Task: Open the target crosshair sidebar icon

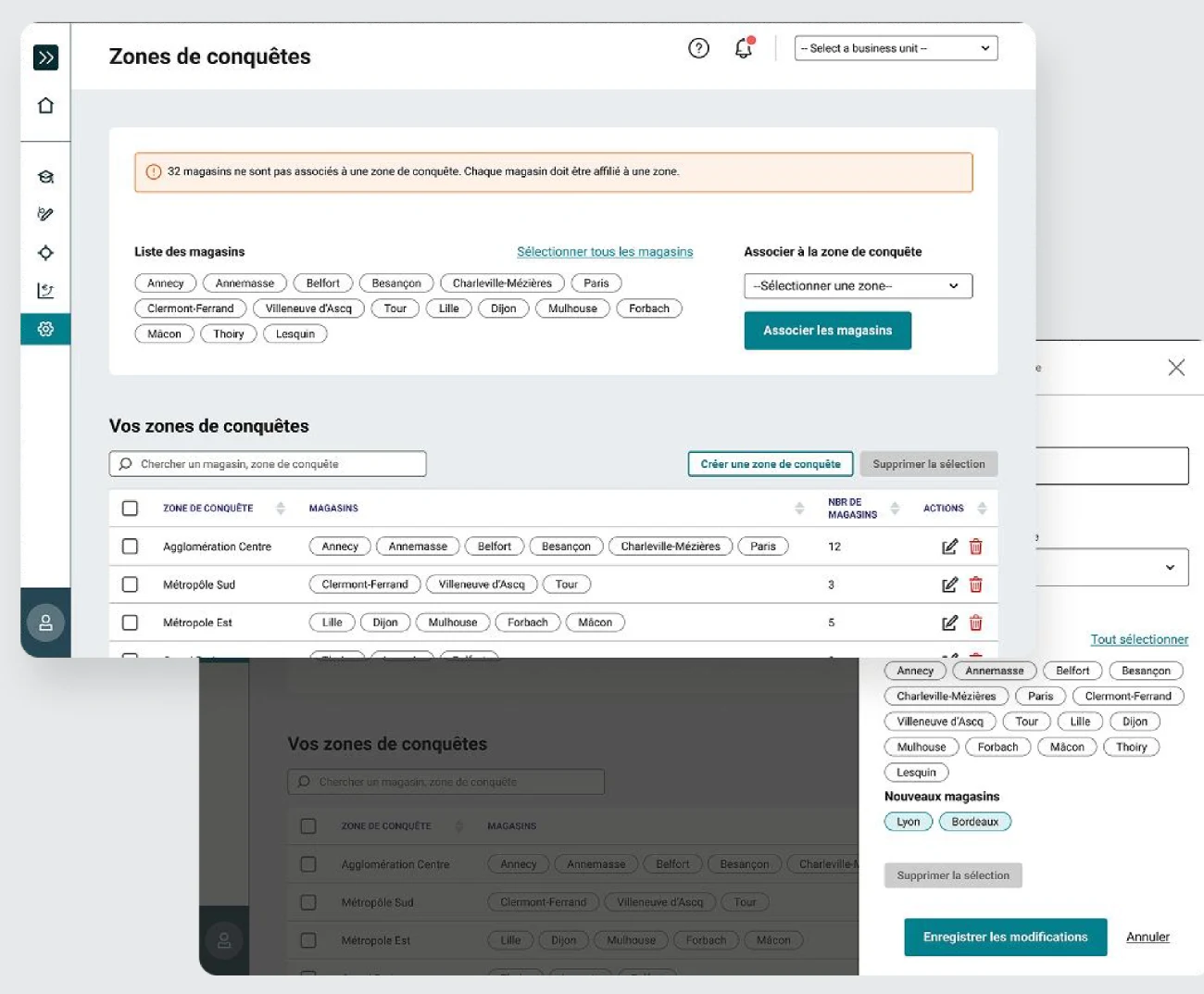Action: point(45,252)
